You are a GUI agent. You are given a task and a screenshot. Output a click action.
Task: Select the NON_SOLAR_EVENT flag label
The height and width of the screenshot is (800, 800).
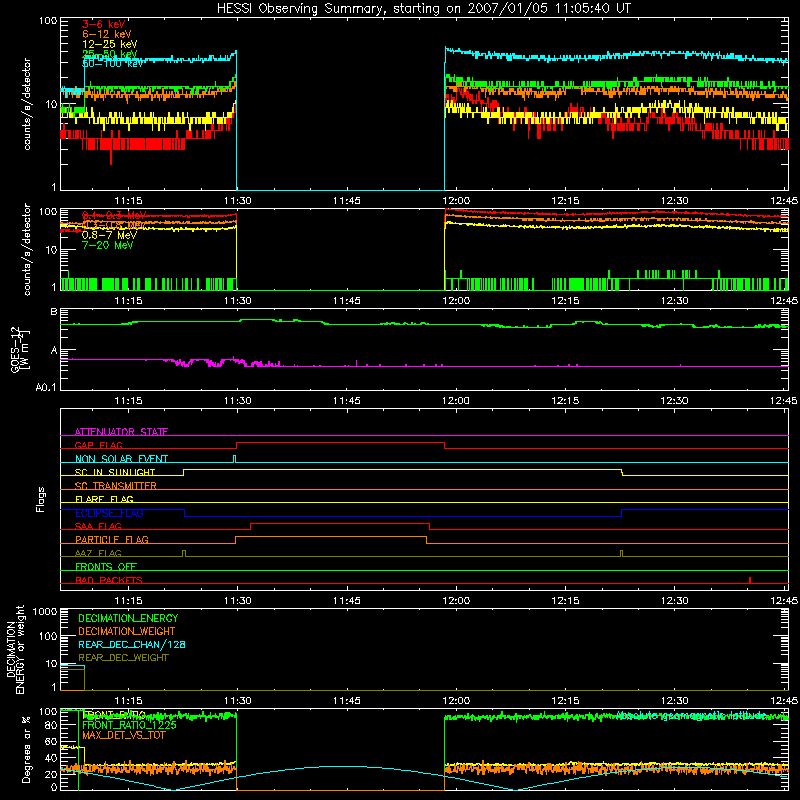point(121,459)
